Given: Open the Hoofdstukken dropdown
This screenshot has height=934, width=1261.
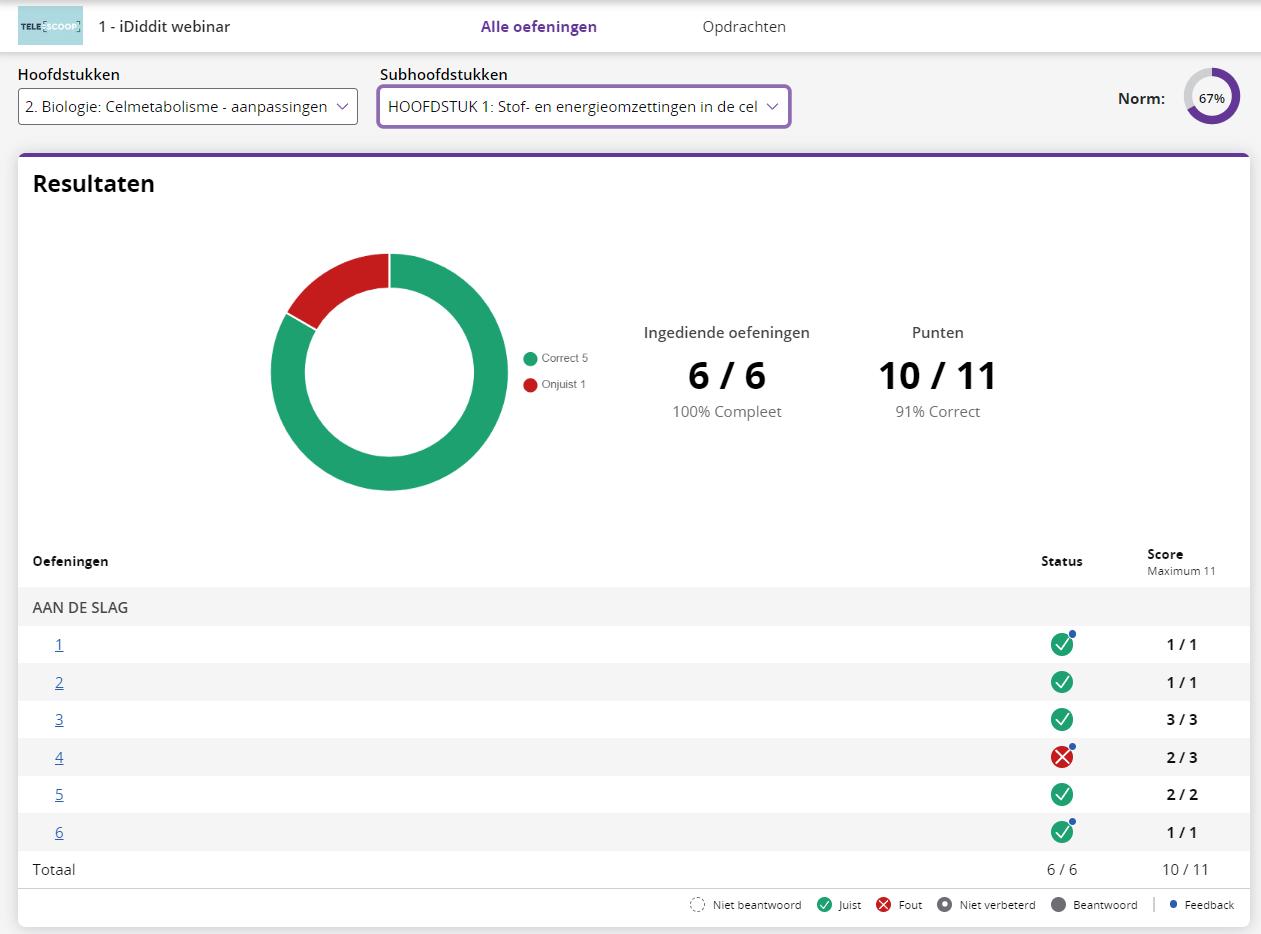Looking at the screenshot, I should coord(188,106).
